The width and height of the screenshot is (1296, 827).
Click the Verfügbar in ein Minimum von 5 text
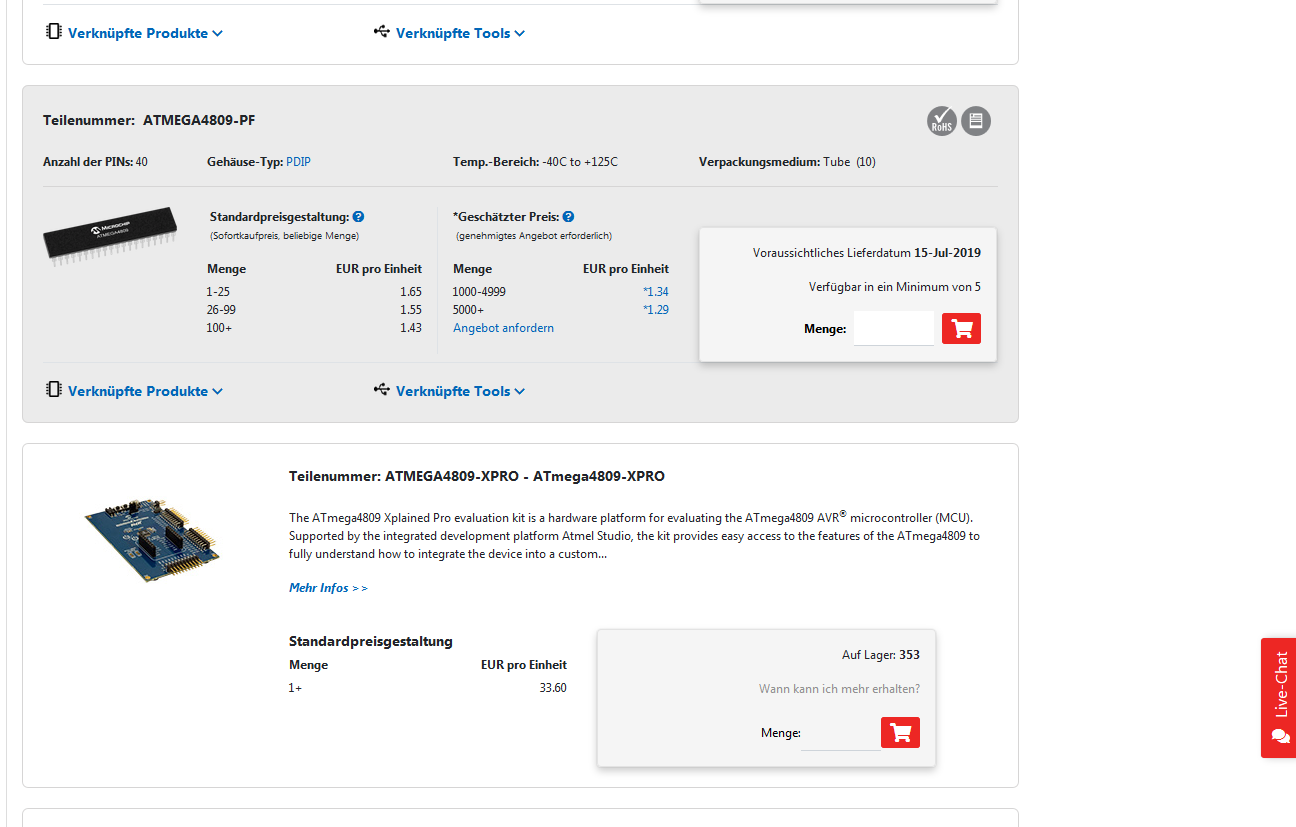tap(895, 287)
